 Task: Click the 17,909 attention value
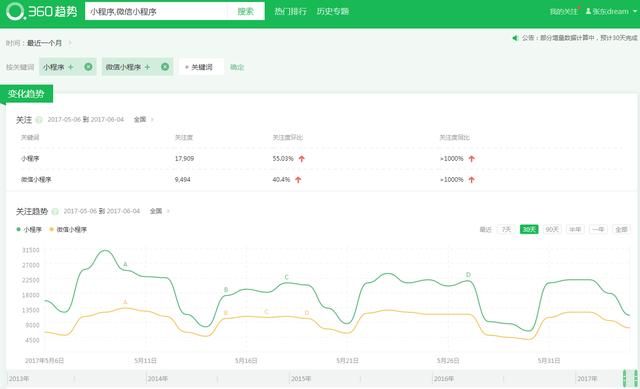[x=184, y=158]
